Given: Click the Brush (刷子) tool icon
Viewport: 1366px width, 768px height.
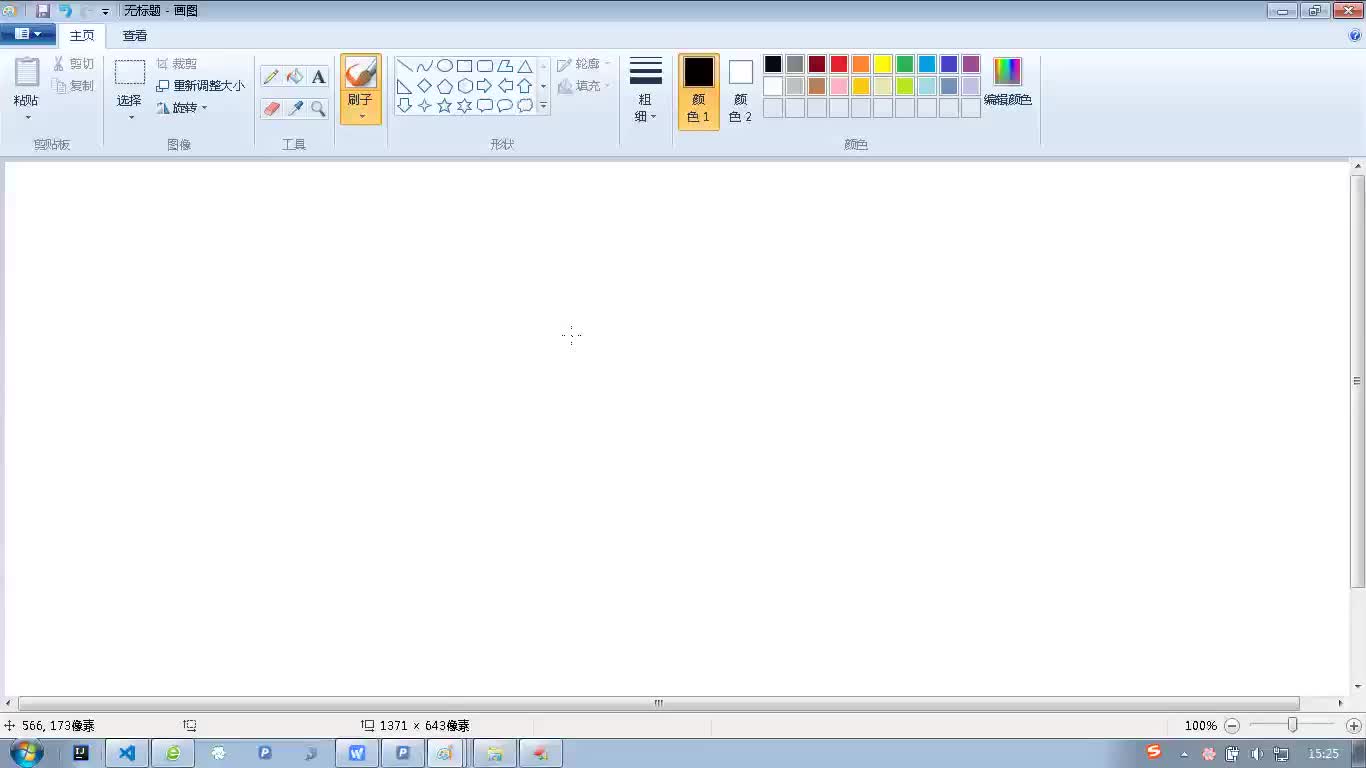Looking at the screenshot, I should pyautogui.click(x=360, y=73).
